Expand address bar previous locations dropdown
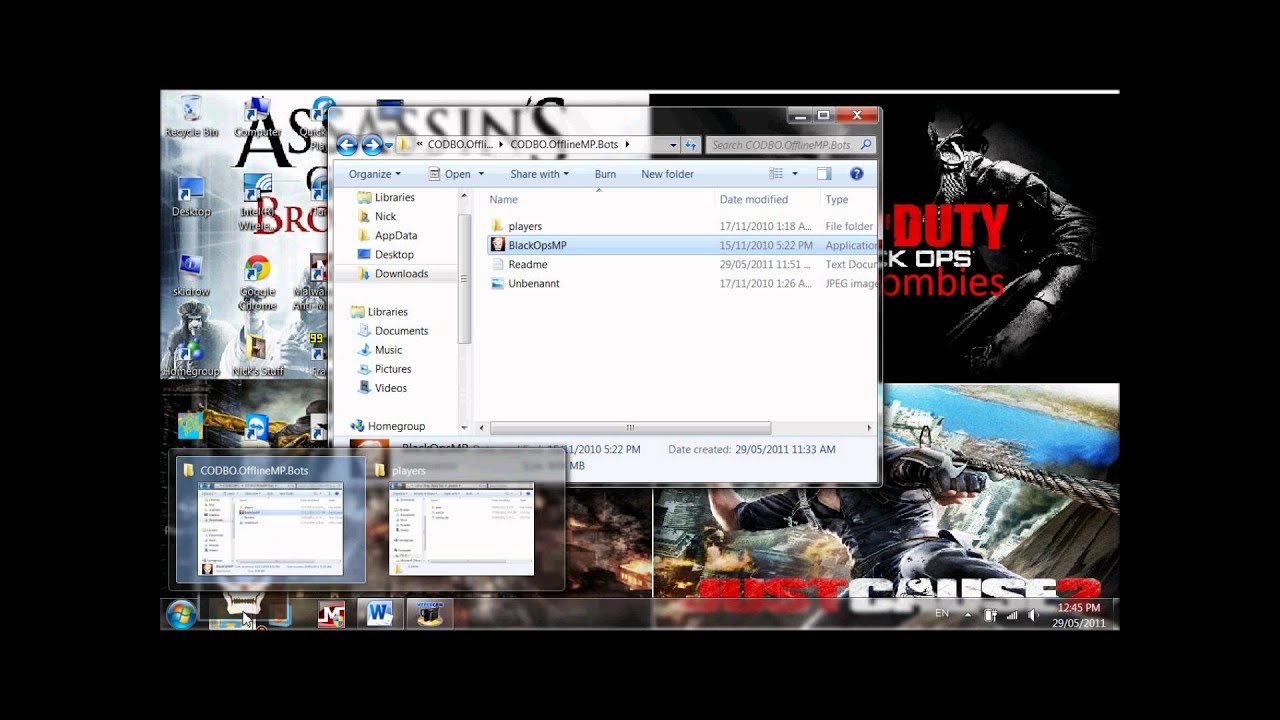Screen dimensions: 1280x720 tap(673, 145)
